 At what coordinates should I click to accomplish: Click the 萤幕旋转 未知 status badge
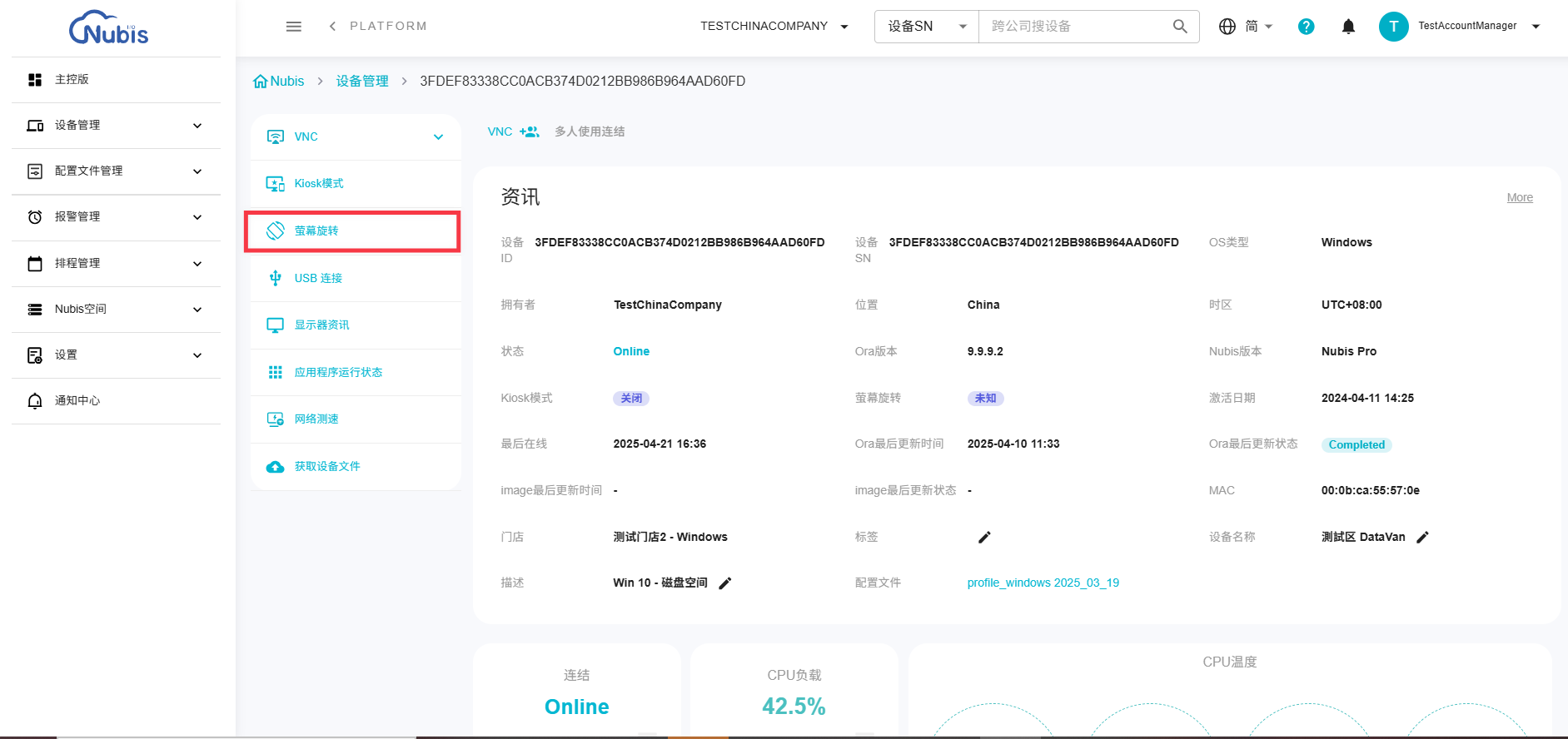tap(985, 399)
